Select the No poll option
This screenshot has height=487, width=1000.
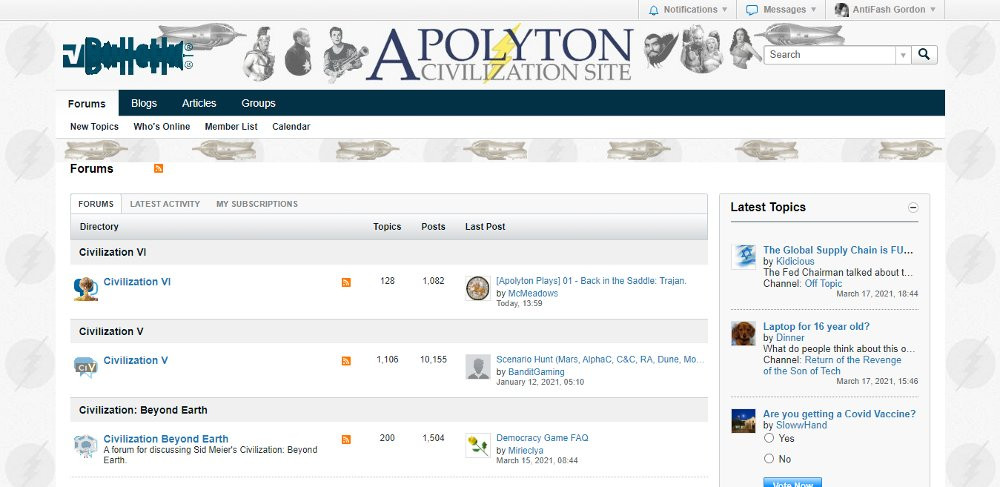pos(769,458)
